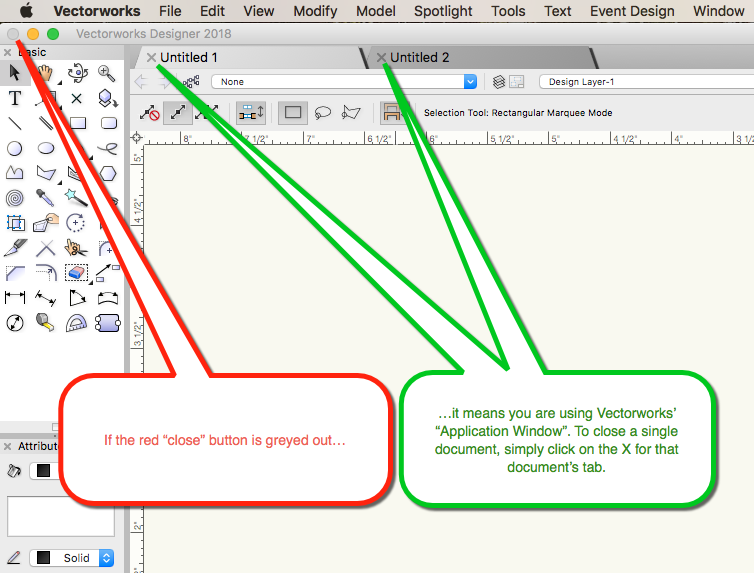This screenshot has width=754, height=573.
Task: Select the Arc Length Dimension tool
Action: click(x=108, y=298)
